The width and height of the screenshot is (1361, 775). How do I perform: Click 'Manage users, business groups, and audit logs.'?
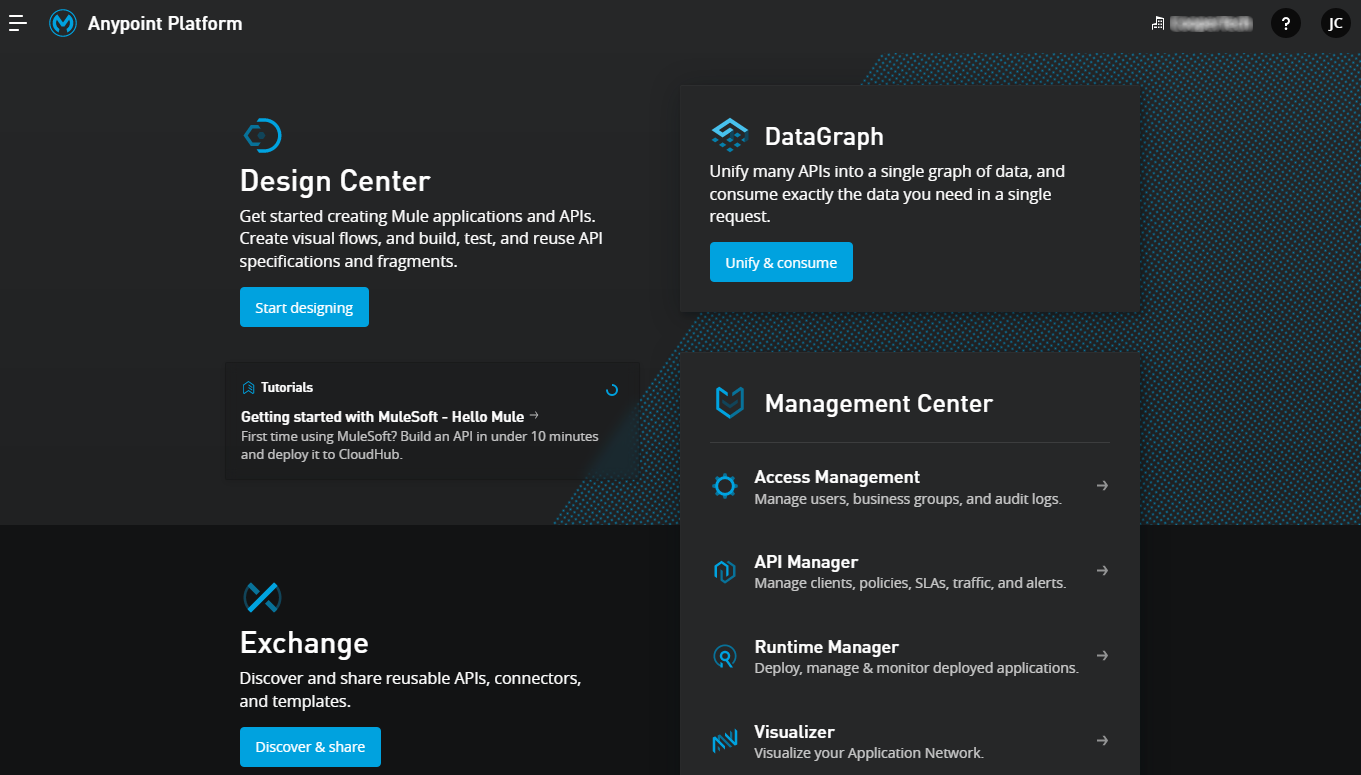coord(908,499)
